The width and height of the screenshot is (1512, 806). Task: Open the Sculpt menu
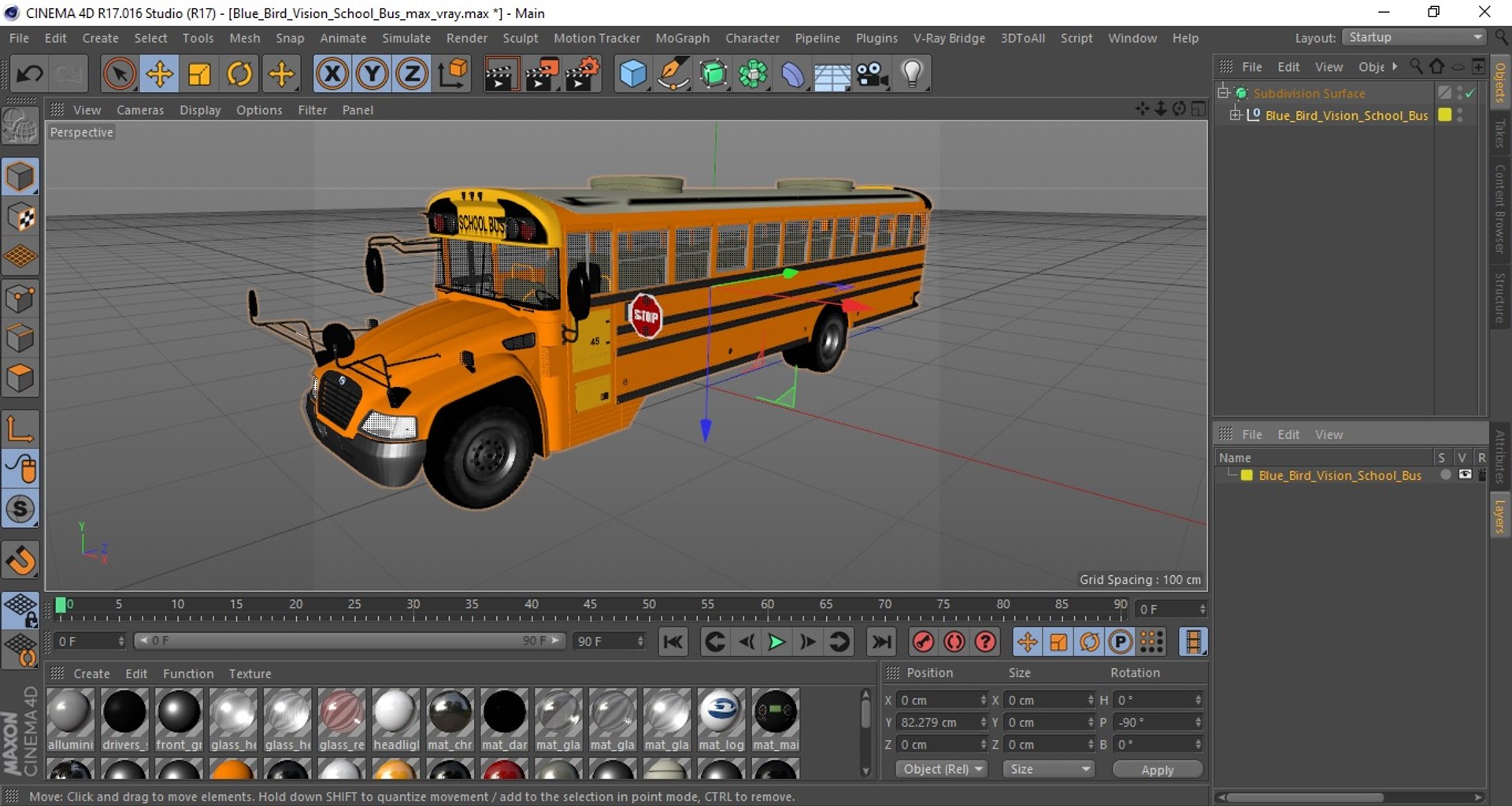(521, 38)
